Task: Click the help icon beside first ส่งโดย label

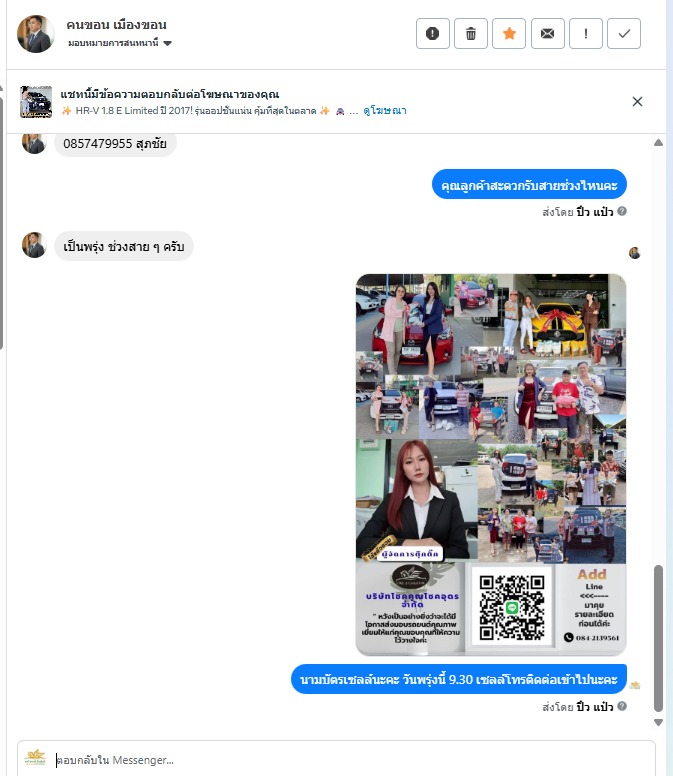Action: coord(622,211)
